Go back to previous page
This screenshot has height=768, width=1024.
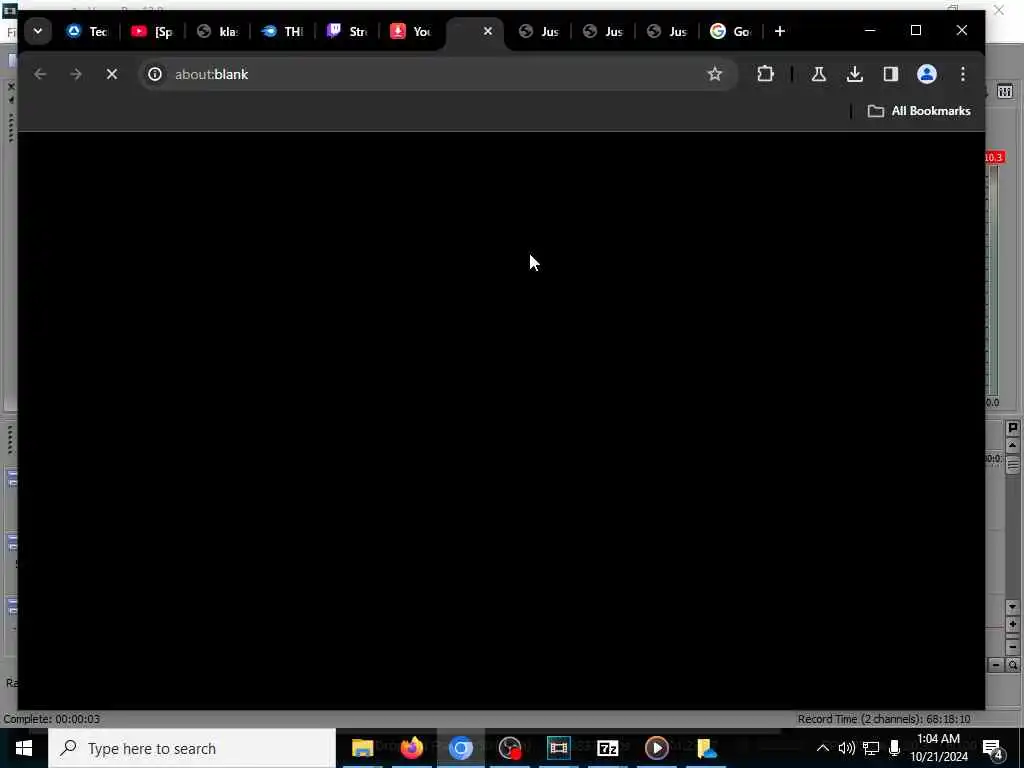[40, 74]
